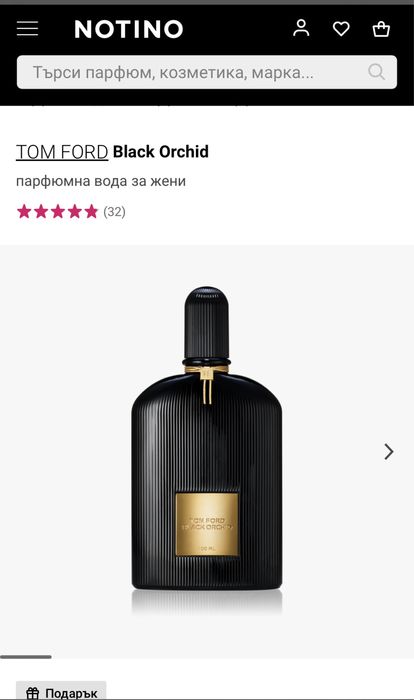Click the gold label on the bottle image
The image size is (414, 700).
tap(207, 525)
